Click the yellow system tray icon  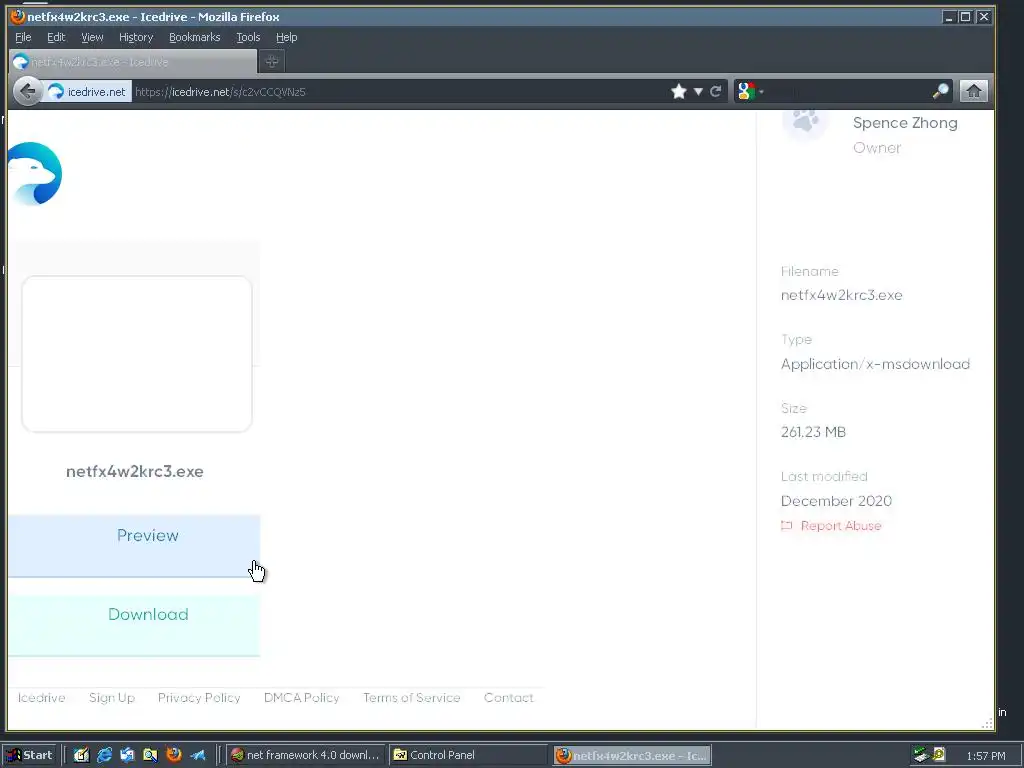pos(939,754)
